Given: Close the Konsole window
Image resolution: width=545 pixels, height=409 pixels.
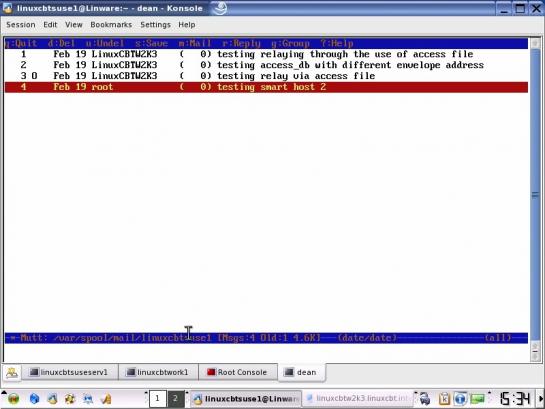Looking at the screenshot, I should (x=536, y=8).
